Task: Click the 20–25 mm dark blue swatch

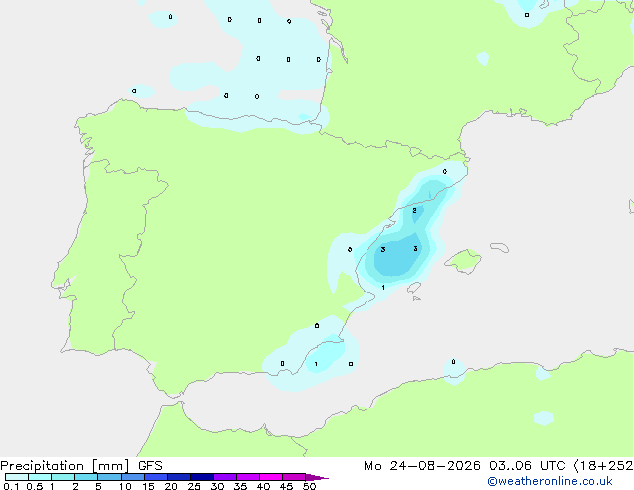Action: 179,477
